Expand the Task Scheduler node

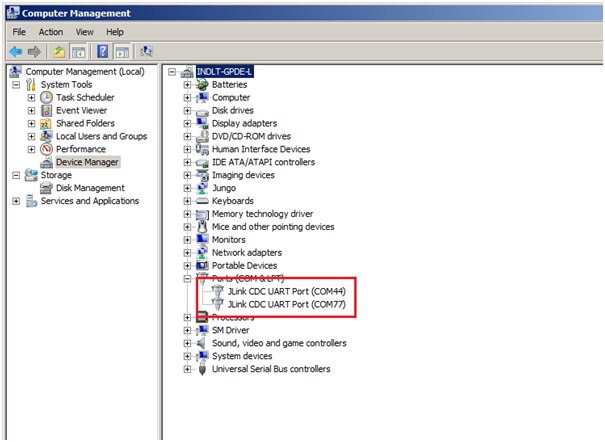pos(31,98)
